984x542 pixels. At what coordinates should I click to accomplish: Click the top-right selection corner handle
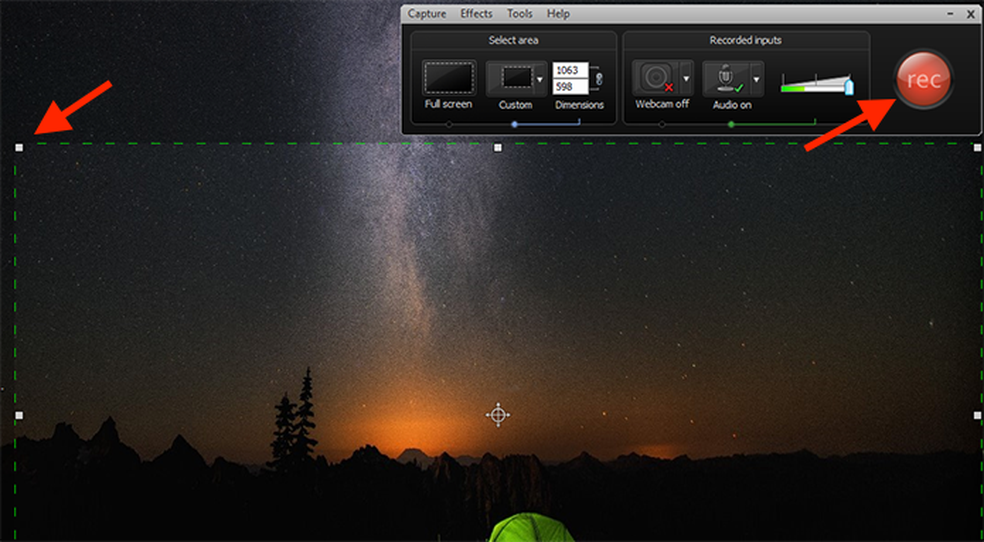click(x=977, y=147)
